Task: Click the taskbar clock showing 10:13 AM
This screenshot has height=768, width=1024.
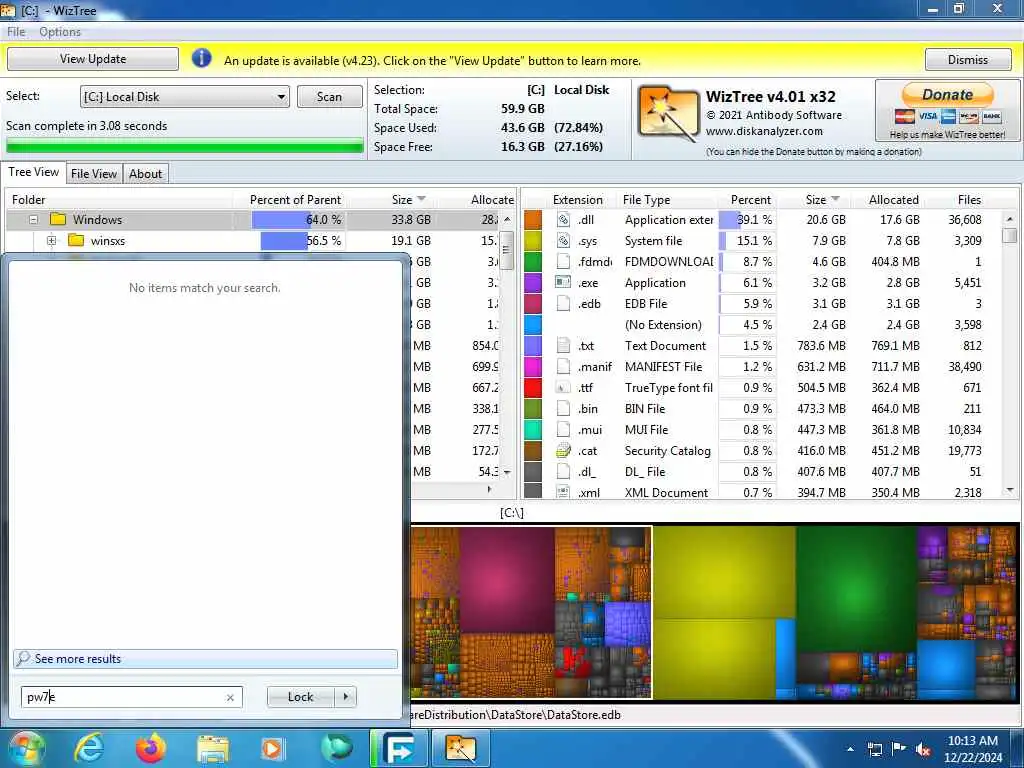Action: (972, 749)
